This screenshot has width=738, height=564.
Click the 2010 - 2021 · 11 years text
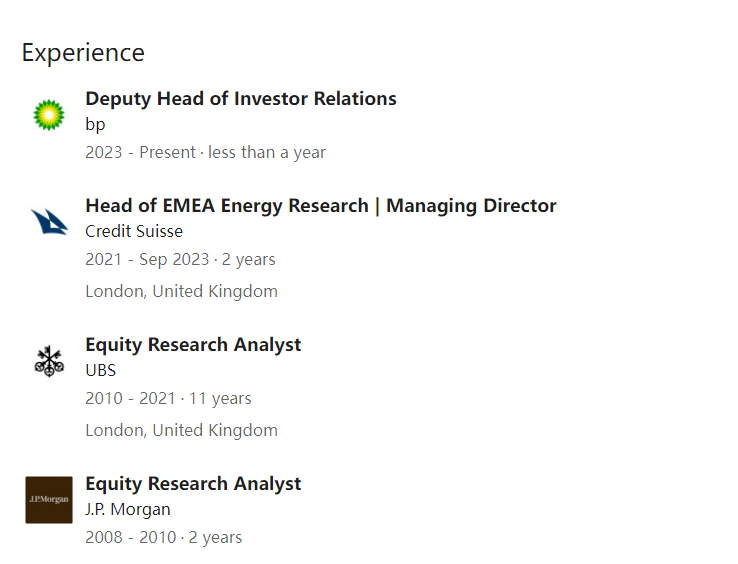tap(168, 398)
